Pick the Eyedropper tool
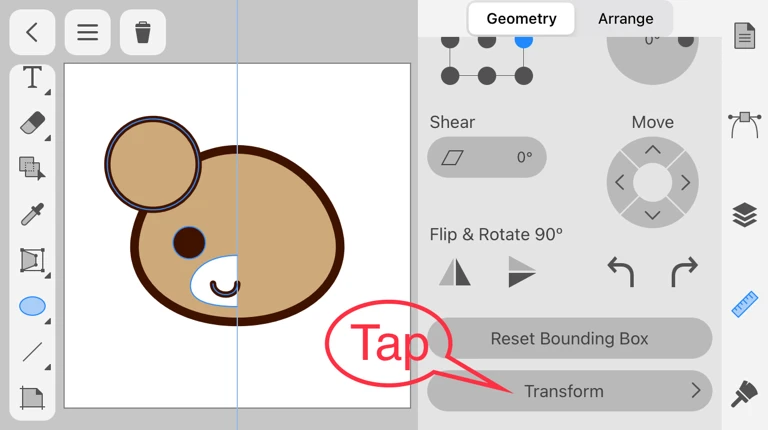 pyautogui.click(x=32, y=214)
